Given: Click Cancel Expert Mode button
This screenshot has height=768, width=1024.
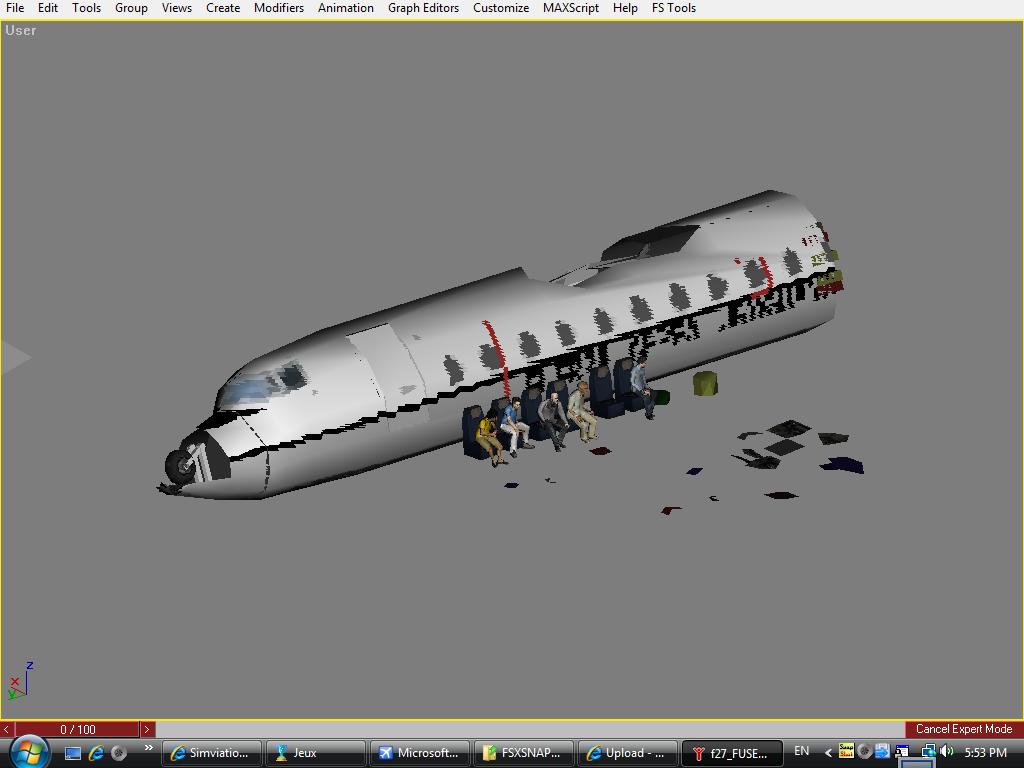Looking at the screenshot, I should pos(963,729).
